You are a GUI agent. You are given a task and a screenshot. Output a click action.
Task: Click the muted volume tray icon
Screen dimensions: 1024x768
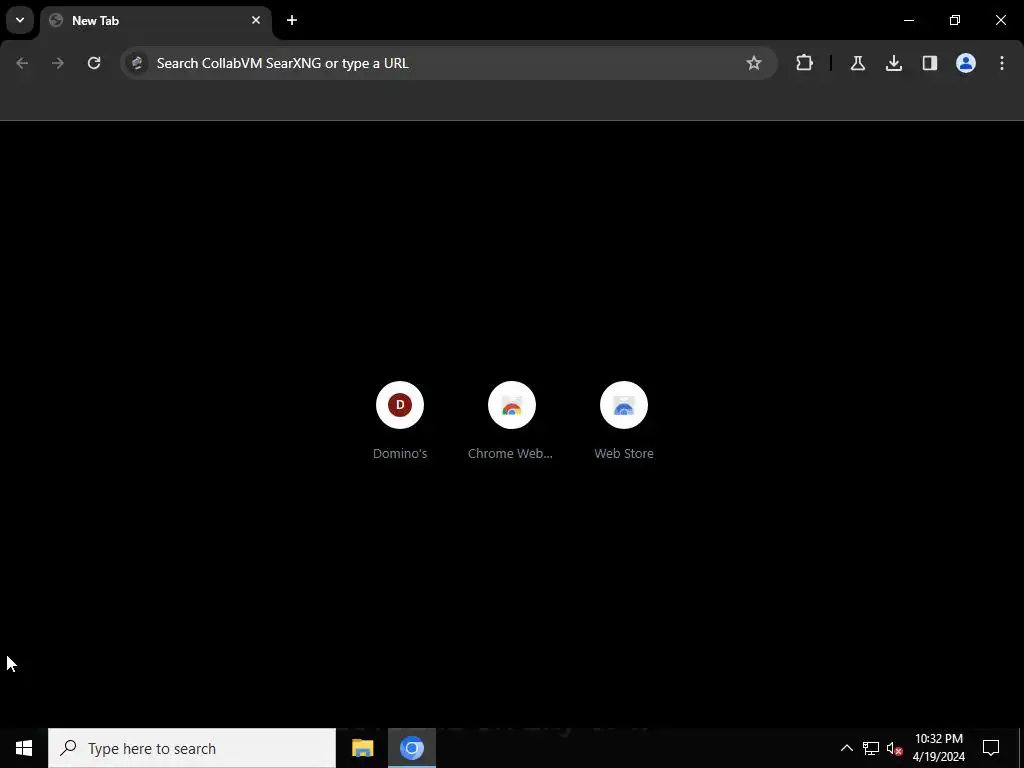coord(895,748)
